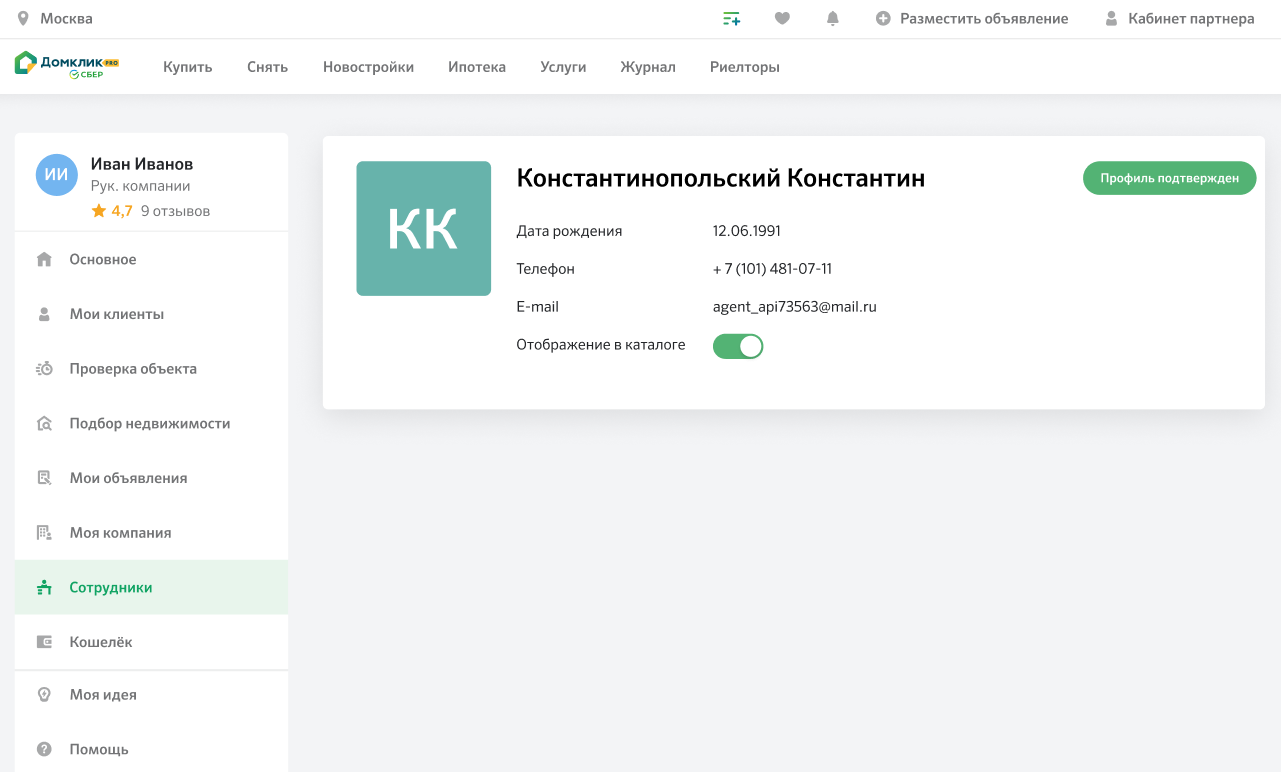Screen dimensions: 1281x772
Task: Click the person icon beside Кабинет партнера
Action: coord(1111,18)
